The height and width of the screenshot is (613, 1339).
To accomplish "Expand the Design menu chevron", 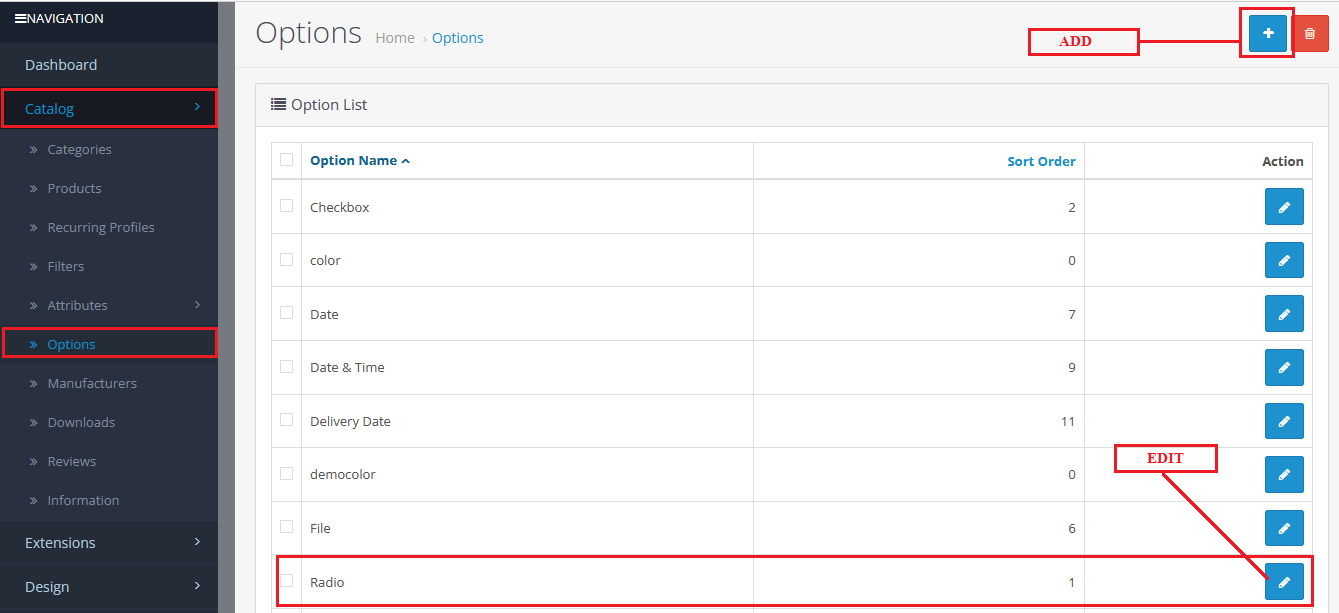I will pos(197,586).
